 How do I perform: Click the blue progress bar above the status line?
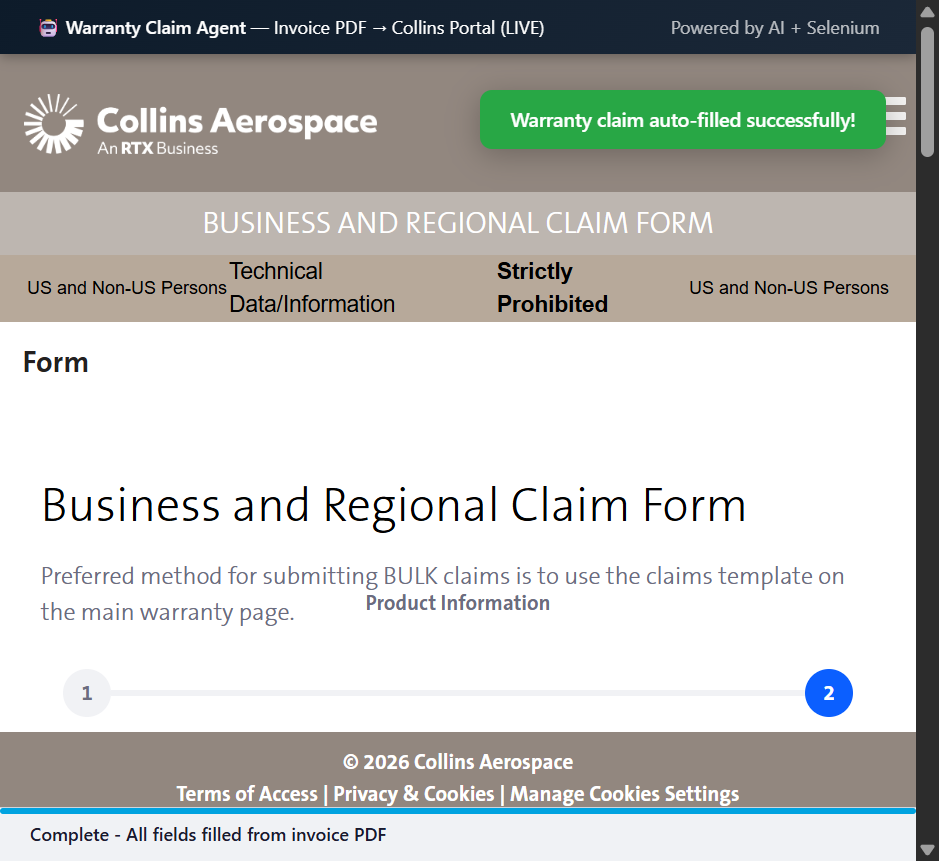pos(457,809)
